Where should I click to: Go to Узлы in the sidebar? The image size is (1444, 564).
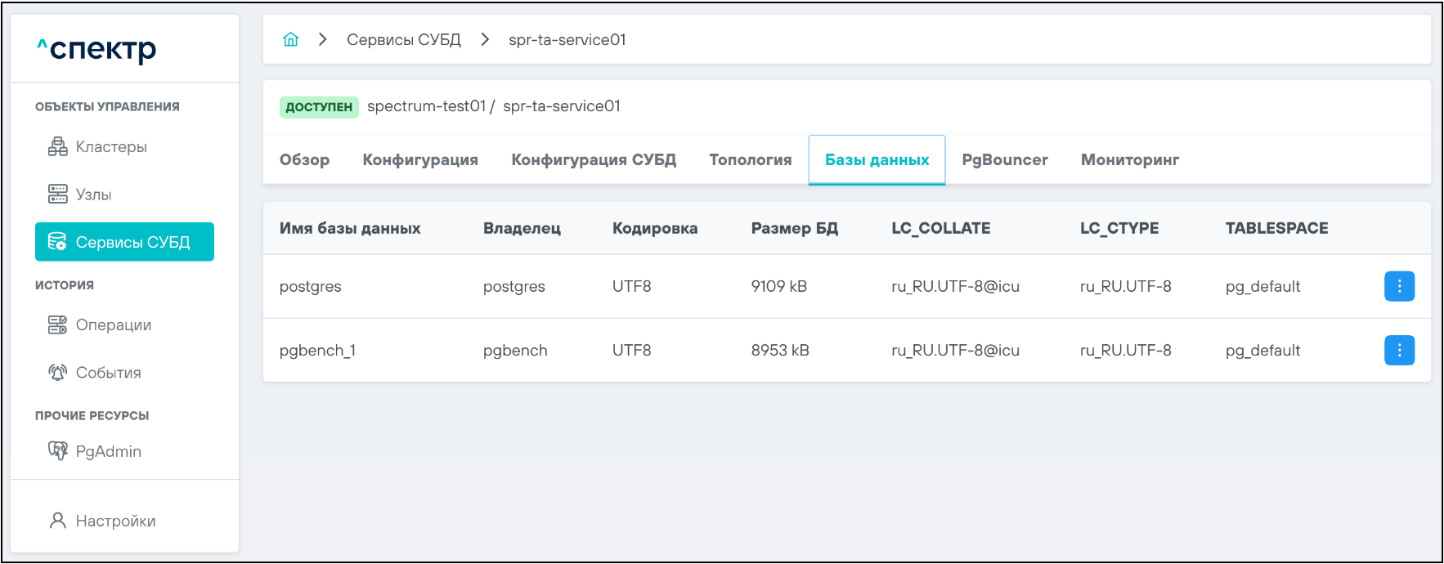point(93,194)
